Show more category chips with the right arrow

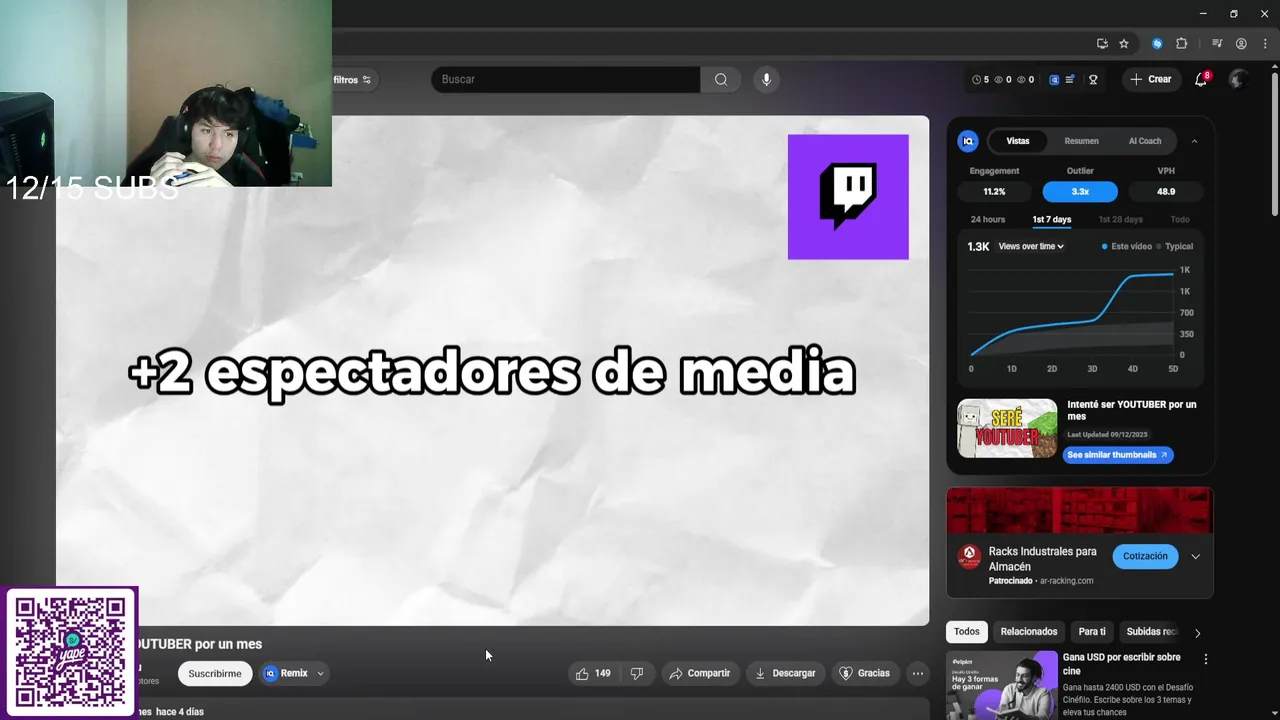(x=1197, y=632)
